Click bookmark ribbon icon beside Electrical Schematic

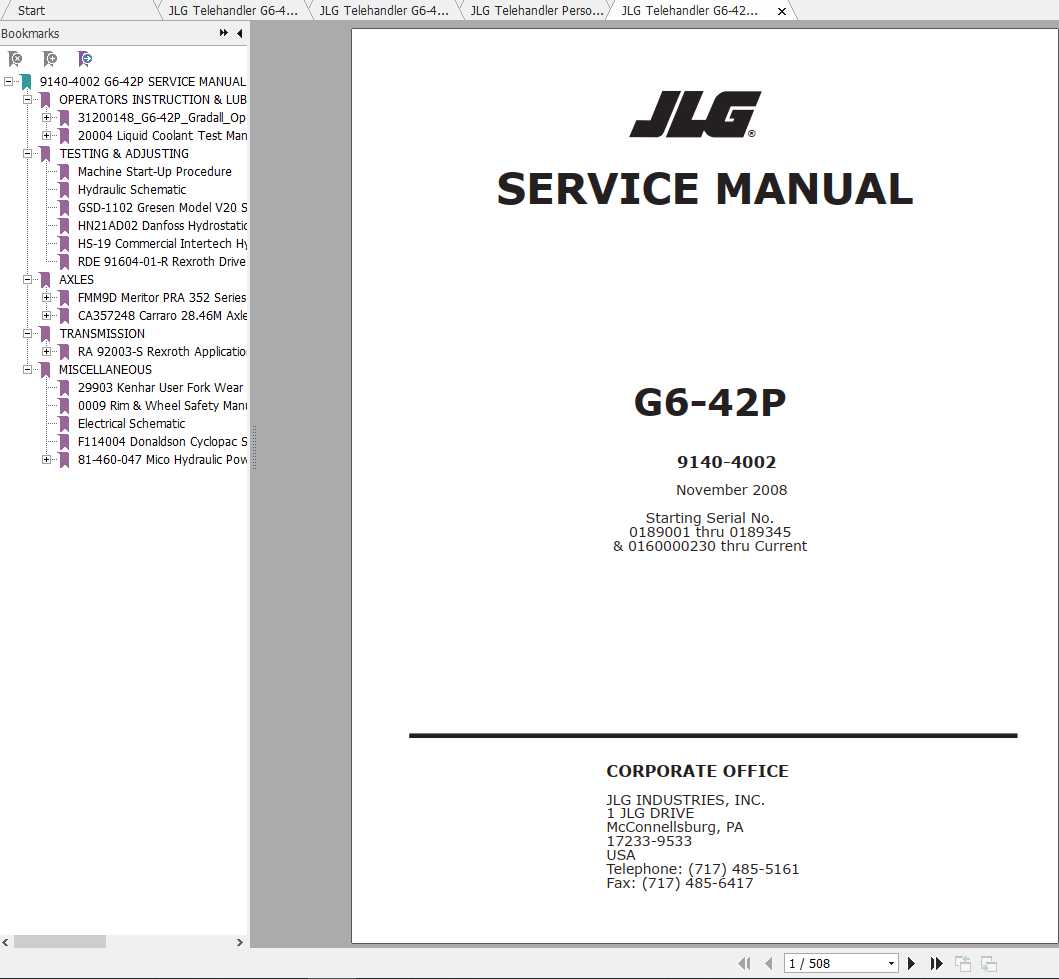click(x=64, y=423)
